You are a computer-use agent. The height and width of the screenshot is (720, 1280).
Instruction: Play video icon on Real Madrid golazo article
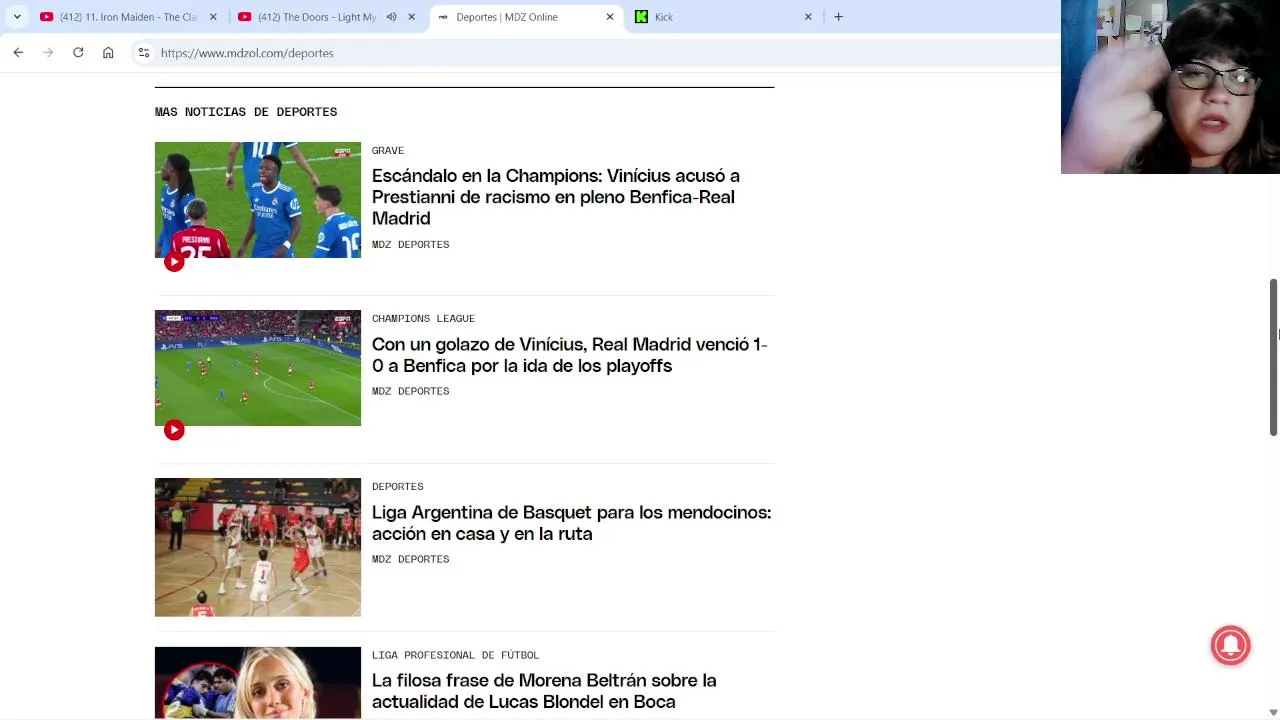pyautogui.click(x=174, y=430)
